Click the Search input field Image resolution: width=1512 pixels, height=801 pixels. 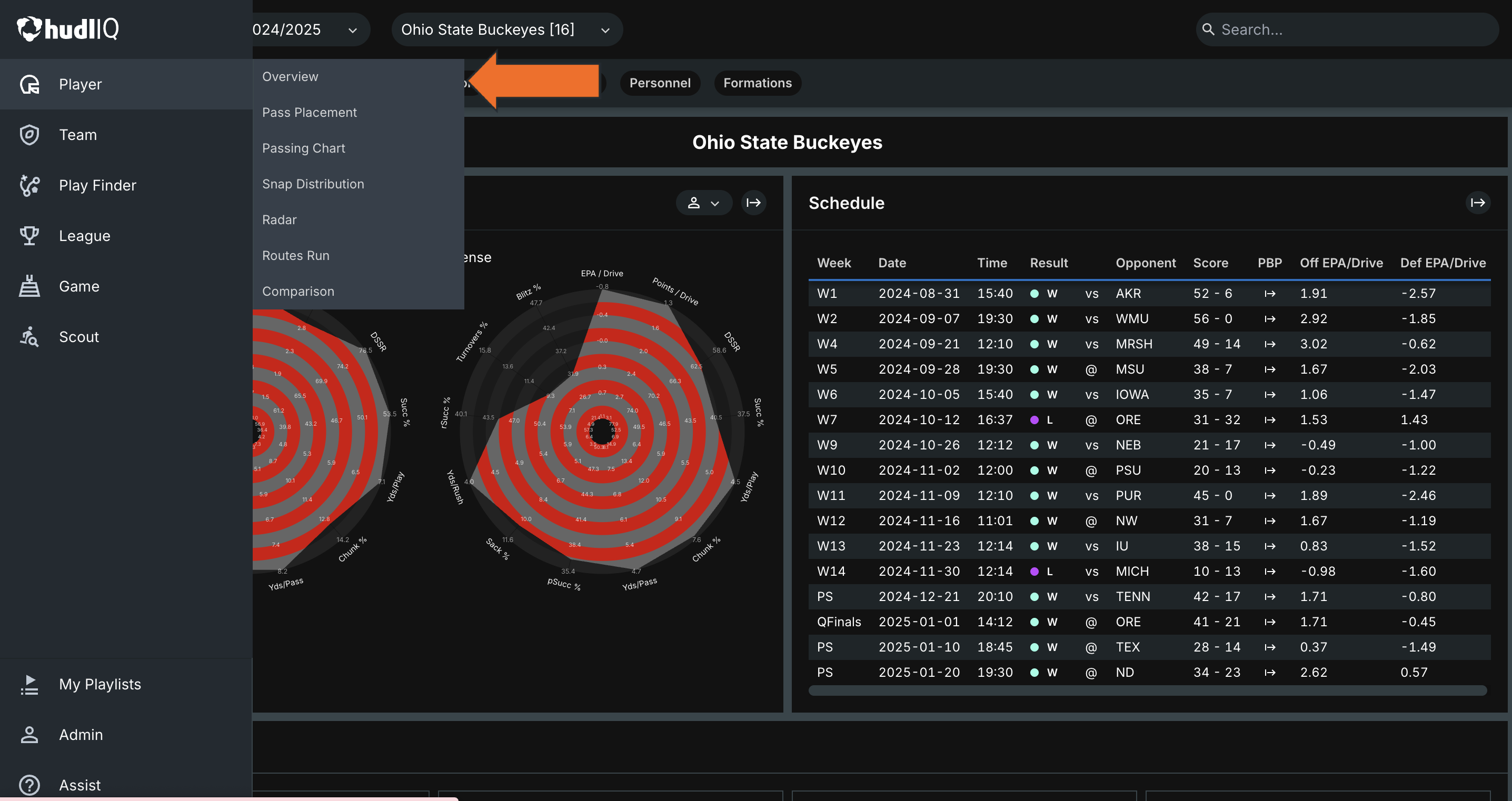[1347, 29]
